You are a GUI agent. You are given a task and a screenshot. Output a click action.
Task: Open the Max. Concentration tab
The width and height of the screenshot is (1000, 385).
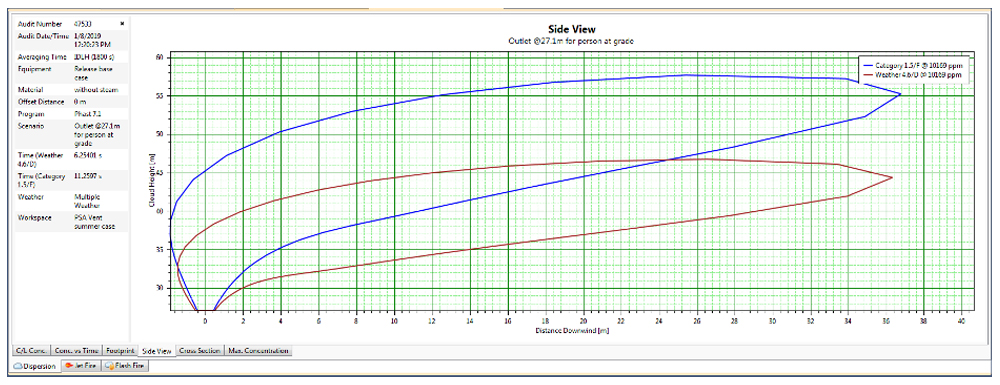click(x=258, y=351)
